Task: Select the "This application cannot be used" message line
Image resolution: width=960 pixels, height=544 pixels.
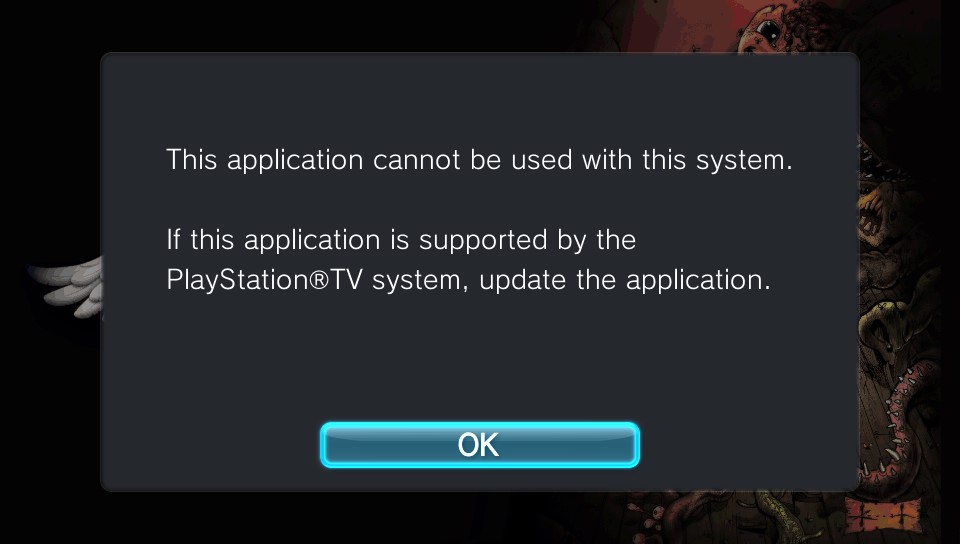Action: click(479, 160)
